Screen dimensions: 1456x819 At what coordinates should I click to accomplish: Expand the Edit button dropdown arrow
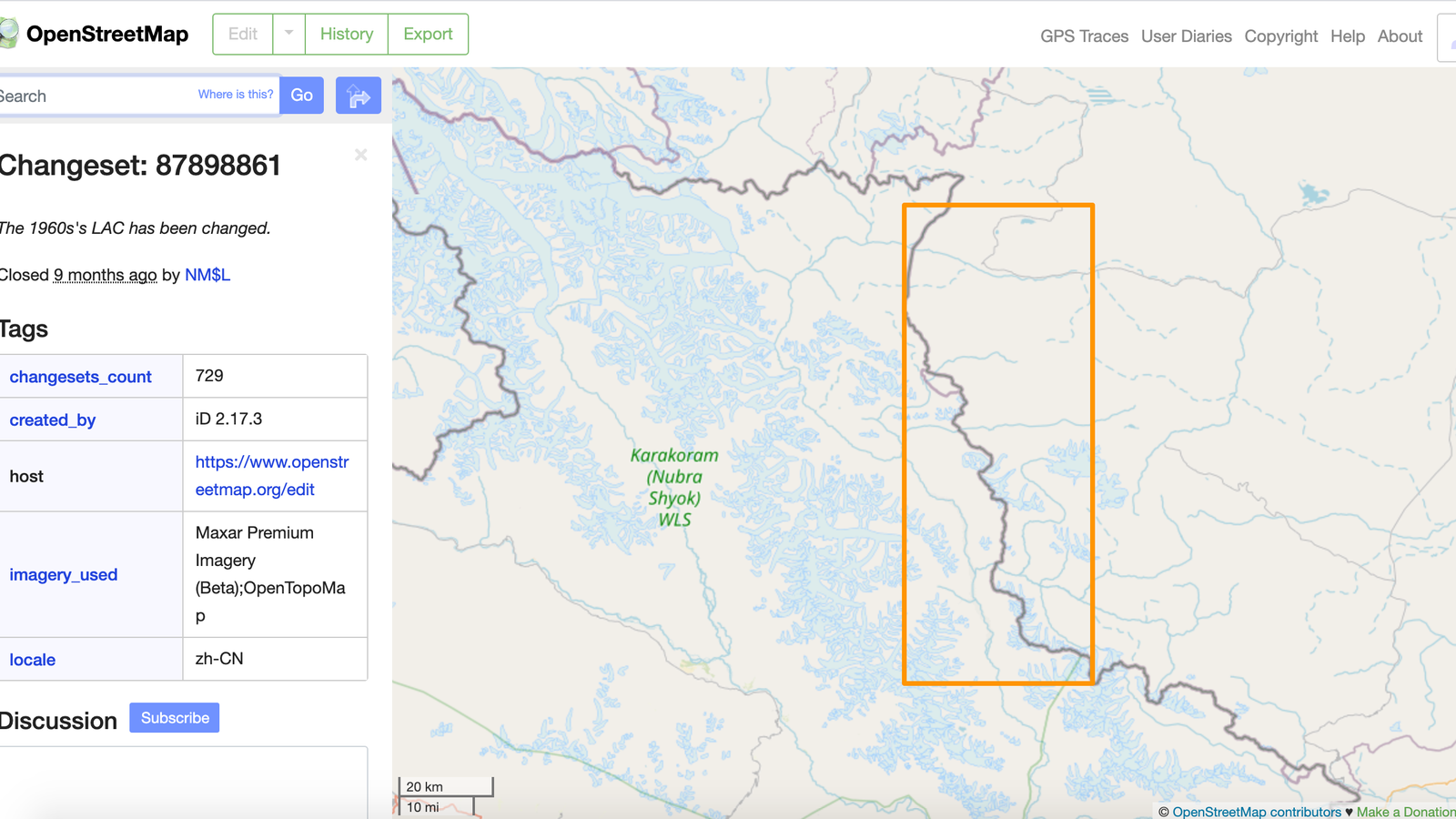tap(288, 34)
